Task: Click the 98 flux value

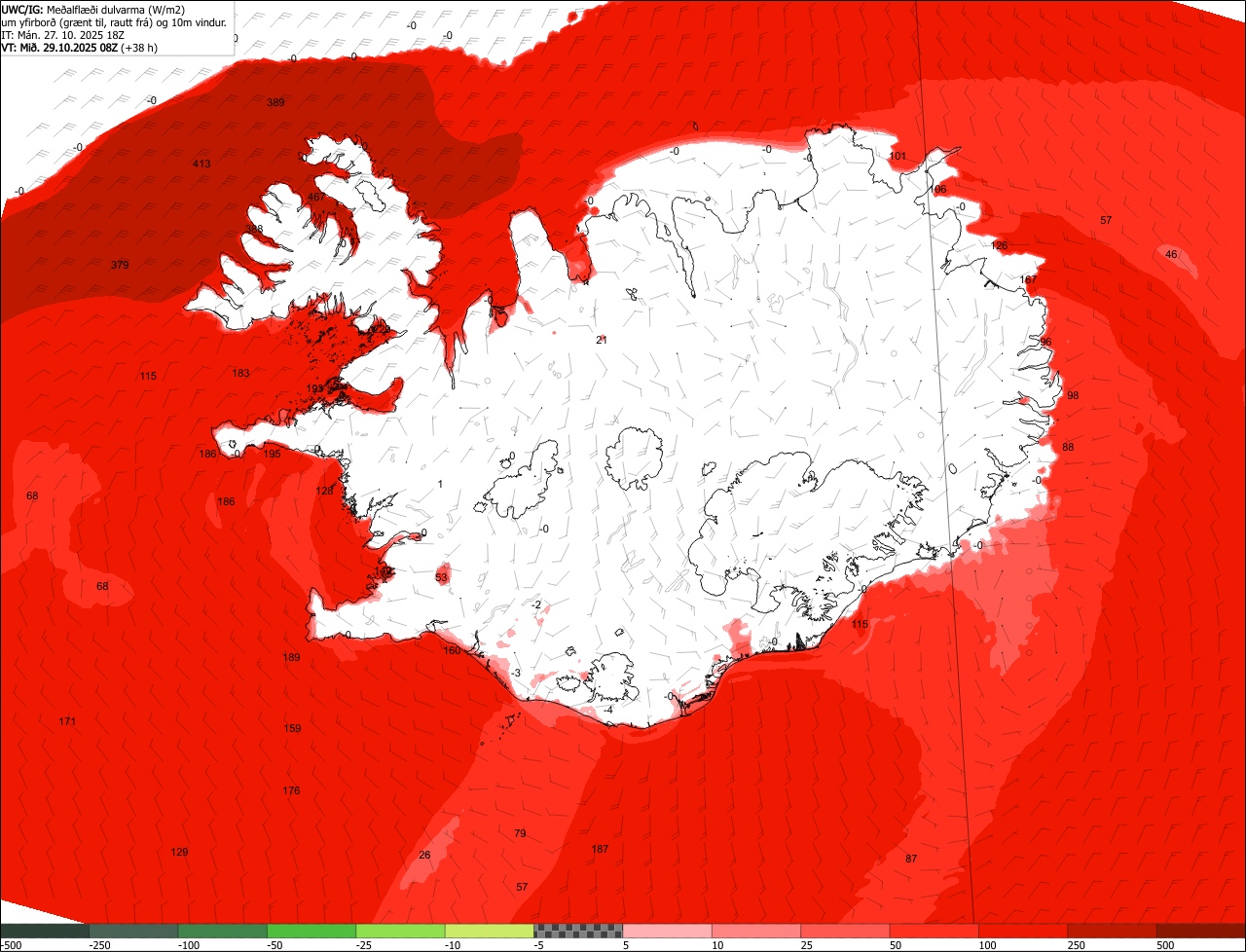Action: 1073,395
